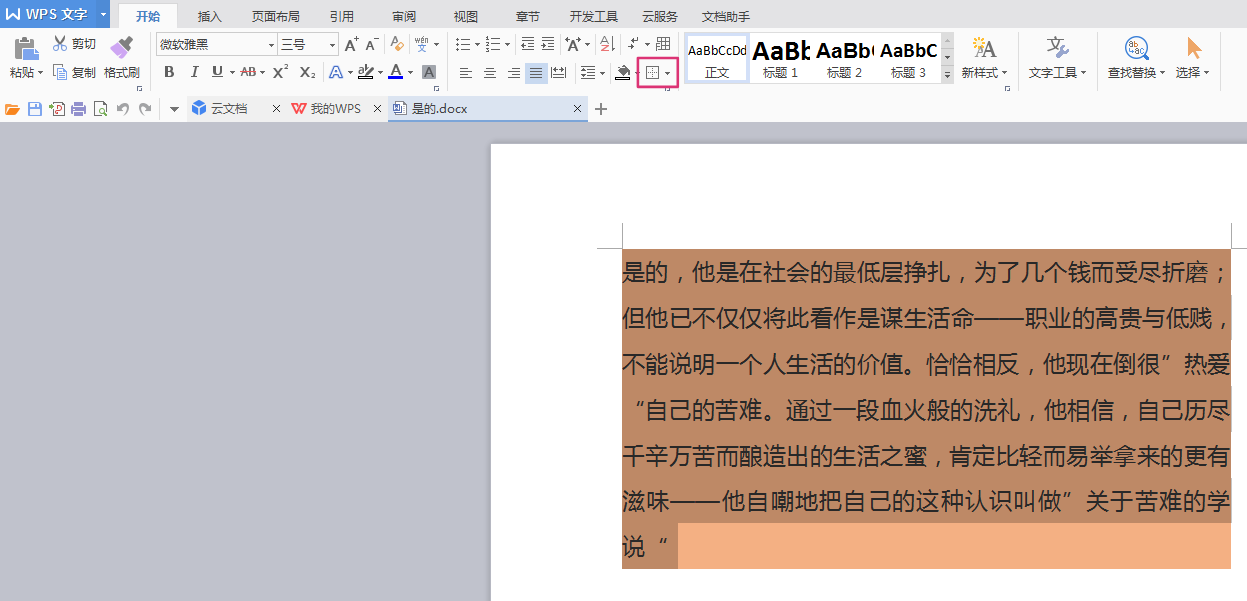Open the 页面布局 ribbon tab
This screenshot has width=1247, height=601.
(276, 17)
